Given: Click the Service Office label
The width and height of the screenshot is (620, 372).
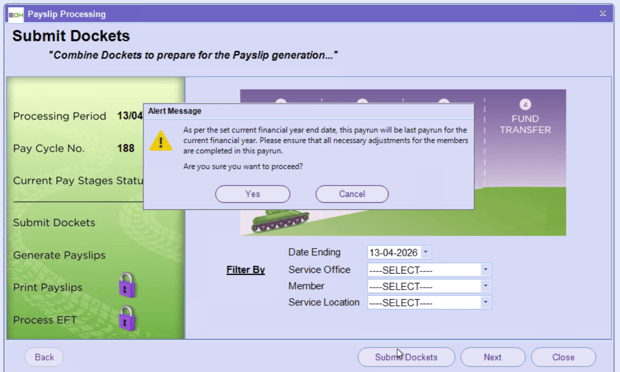Looking at the screenshot, I should [x=319, y=270].
